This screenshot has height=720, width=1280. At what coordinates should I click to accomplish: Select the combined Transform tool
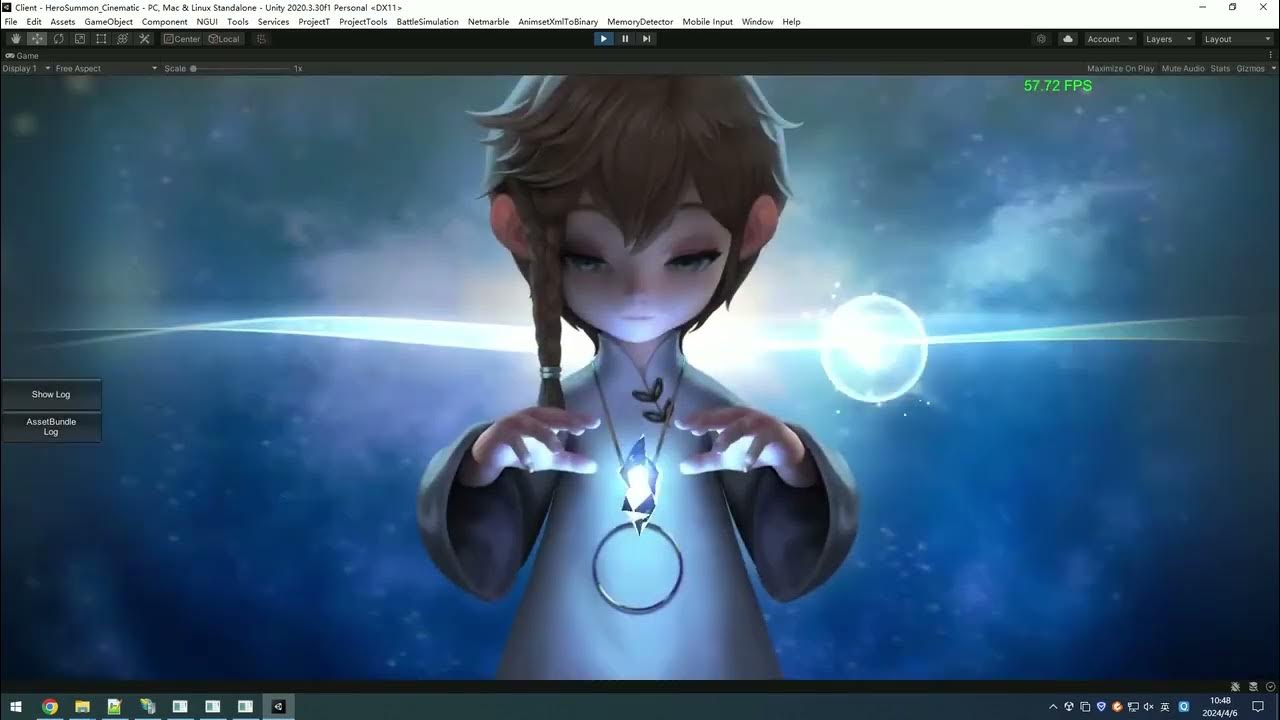click(x=122, y=39)
